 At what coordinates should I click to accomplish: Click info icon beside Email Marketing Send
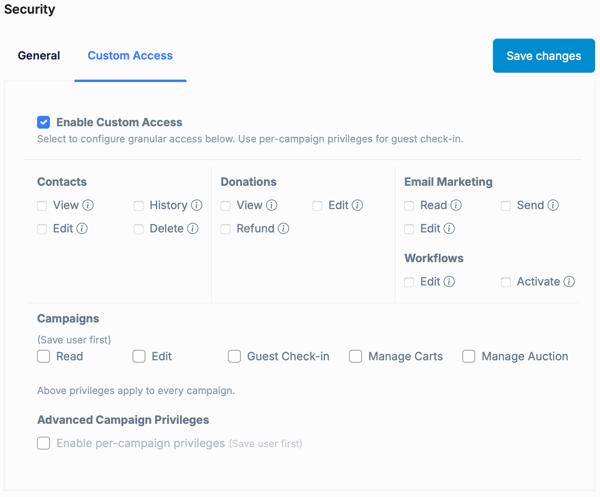coord(553,205)
